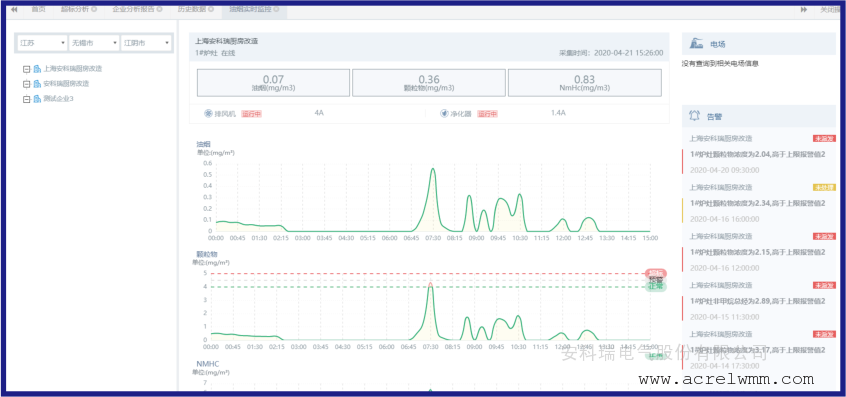Screen dimensions: 846x397
Task: Open the 无锡市 city dropdown
Action: pos(94,43)
